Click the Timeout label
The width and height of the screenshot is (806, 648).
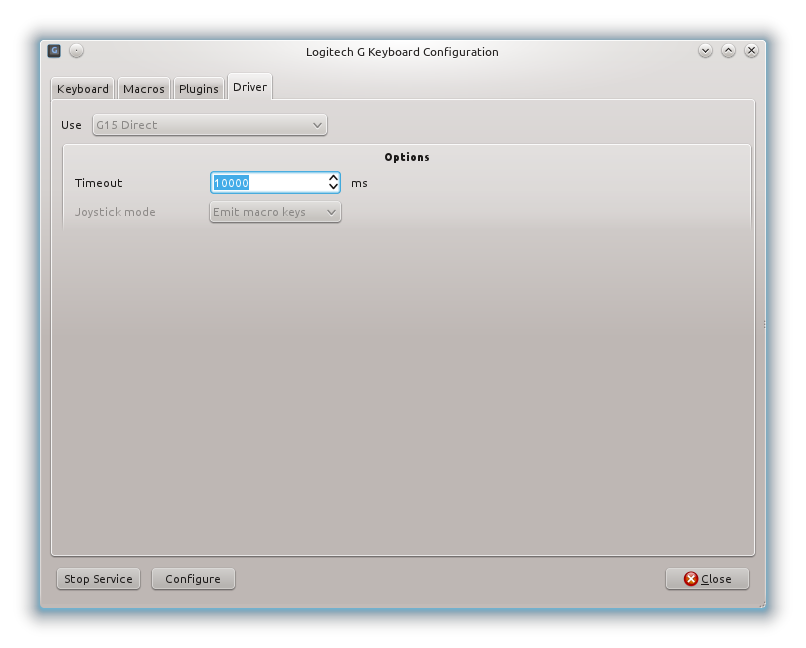(x=99, y=183)
